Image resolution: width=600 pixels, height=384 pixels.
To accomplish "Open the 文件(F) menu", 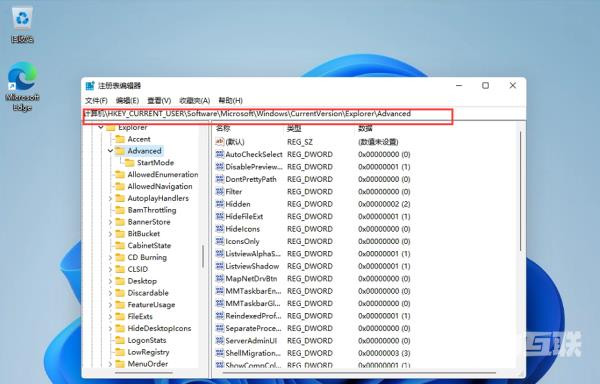I will click(96, 101).
